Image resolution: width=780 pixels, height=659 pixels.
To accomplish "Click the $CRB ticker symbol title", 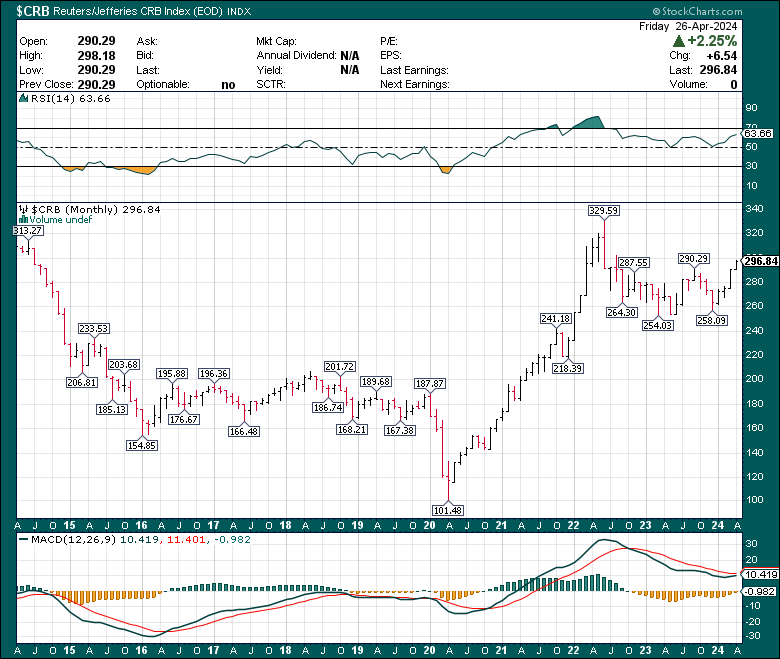I will 33,10.
